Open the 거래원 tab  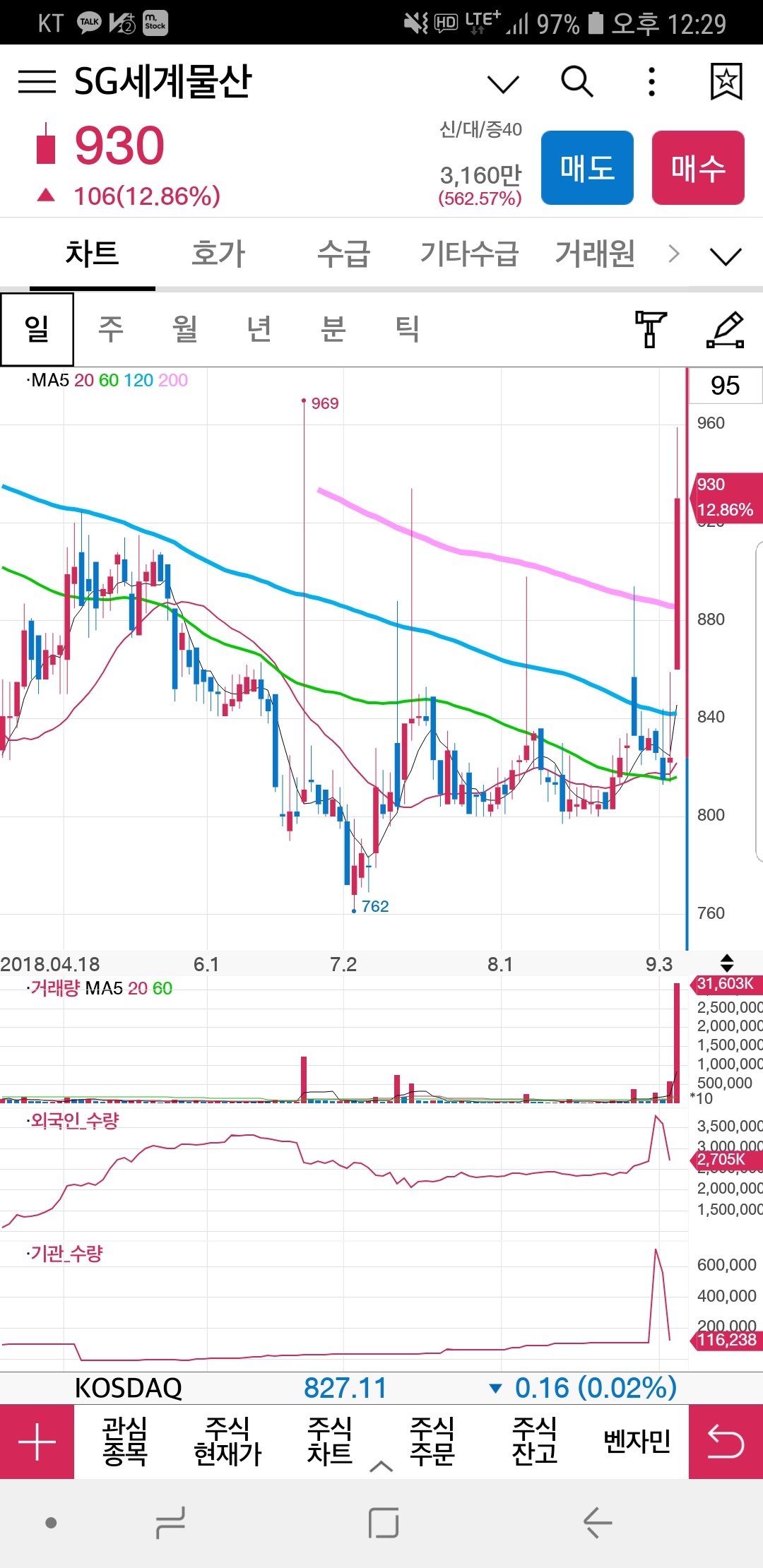[x=595, y=254]
